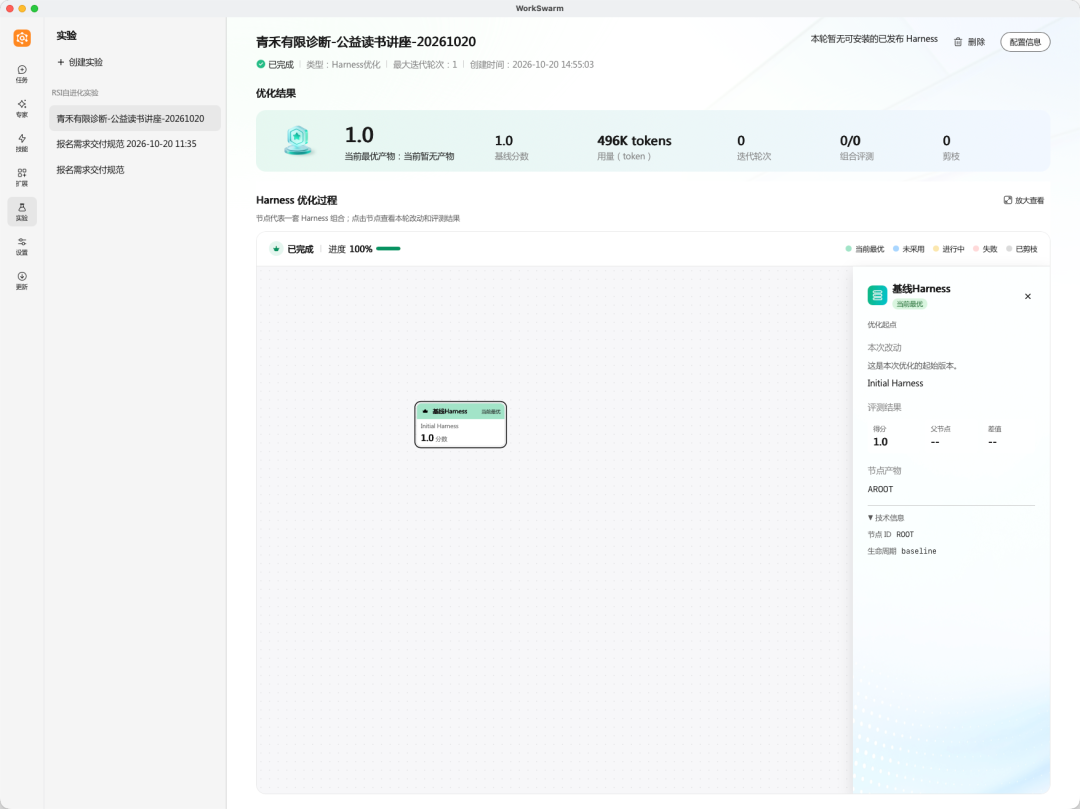This screenshot has width=1080, height=809.
Task: Click the orange WorkSwarm logo icon
Action: point(22,38)
